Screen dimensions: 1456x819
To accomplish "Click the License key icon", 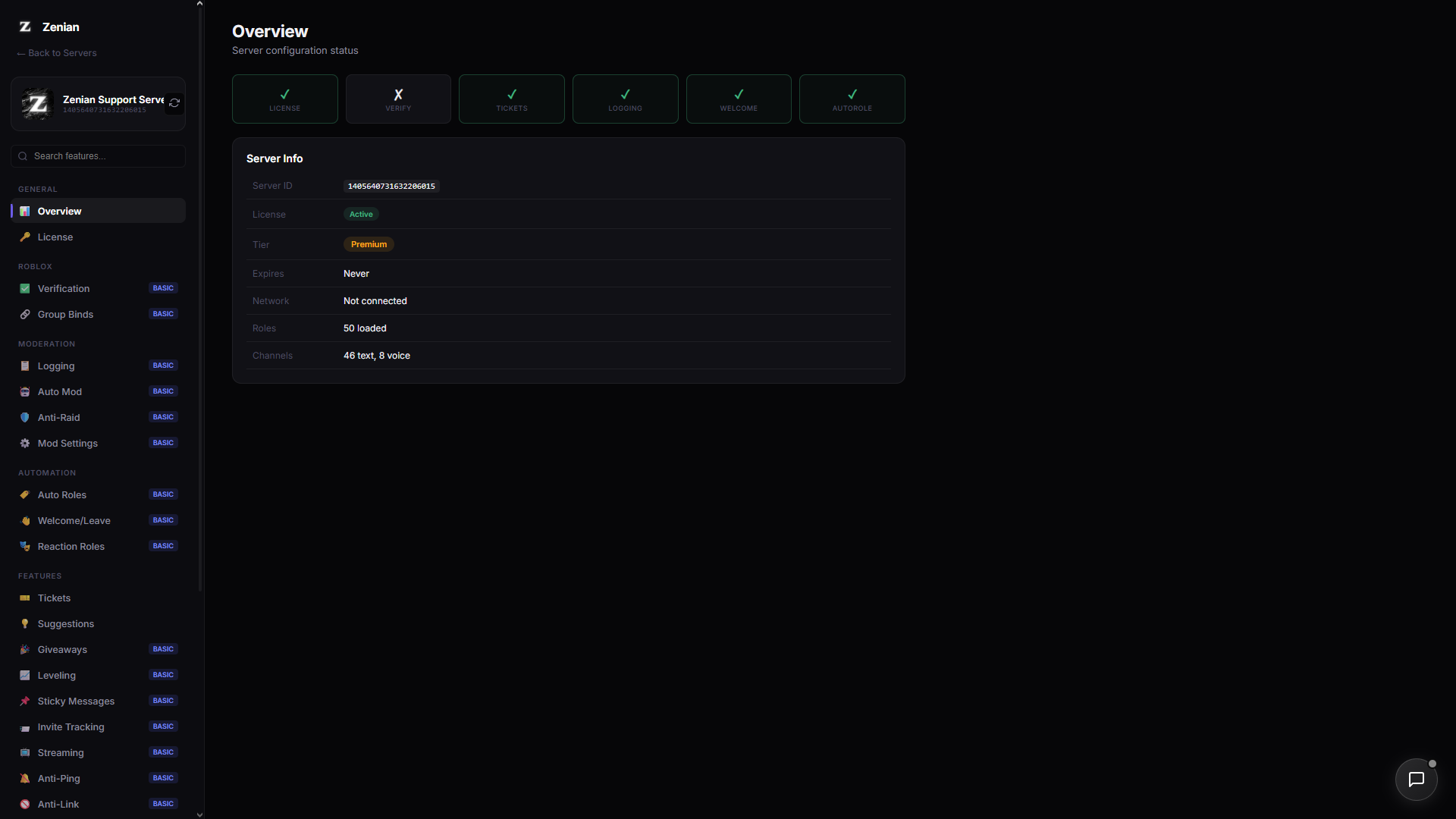I will [x=25, y=237].
